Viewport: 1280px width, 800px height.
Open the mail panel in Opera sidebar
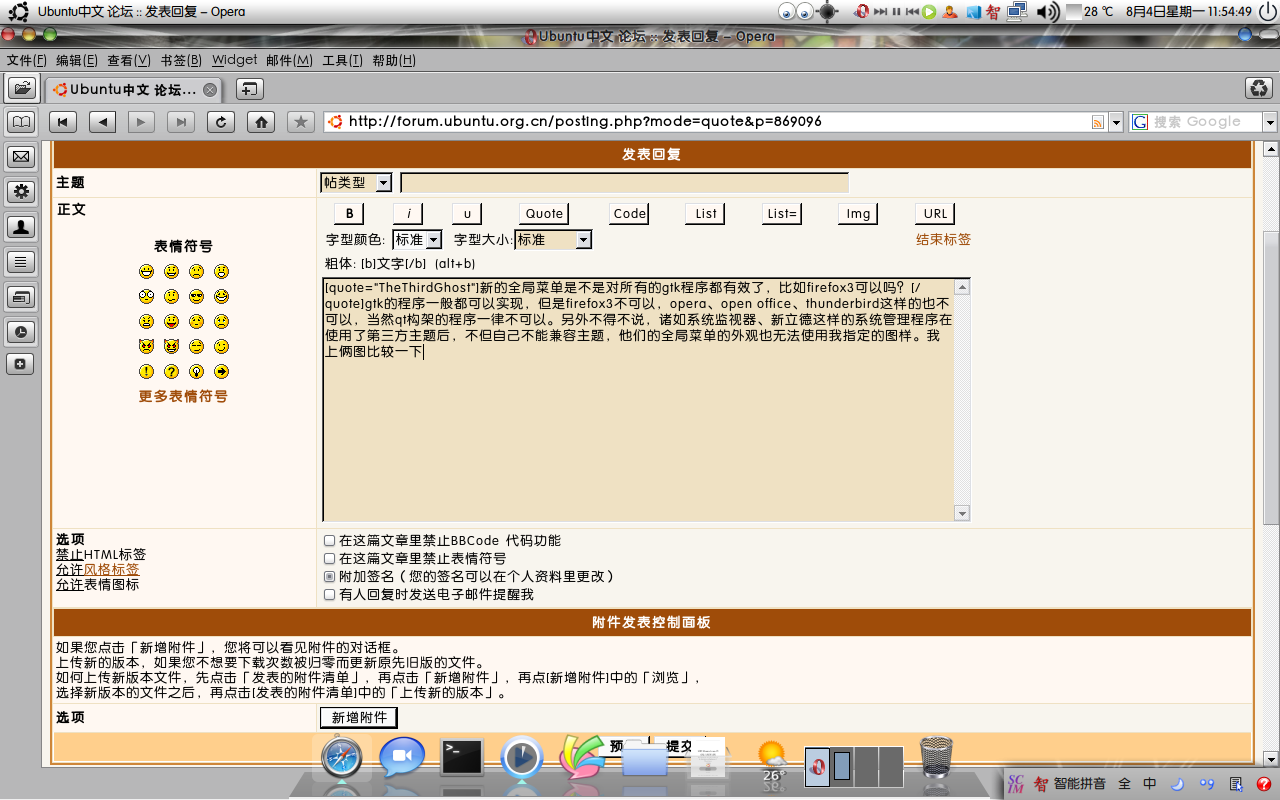click(21, 157)
